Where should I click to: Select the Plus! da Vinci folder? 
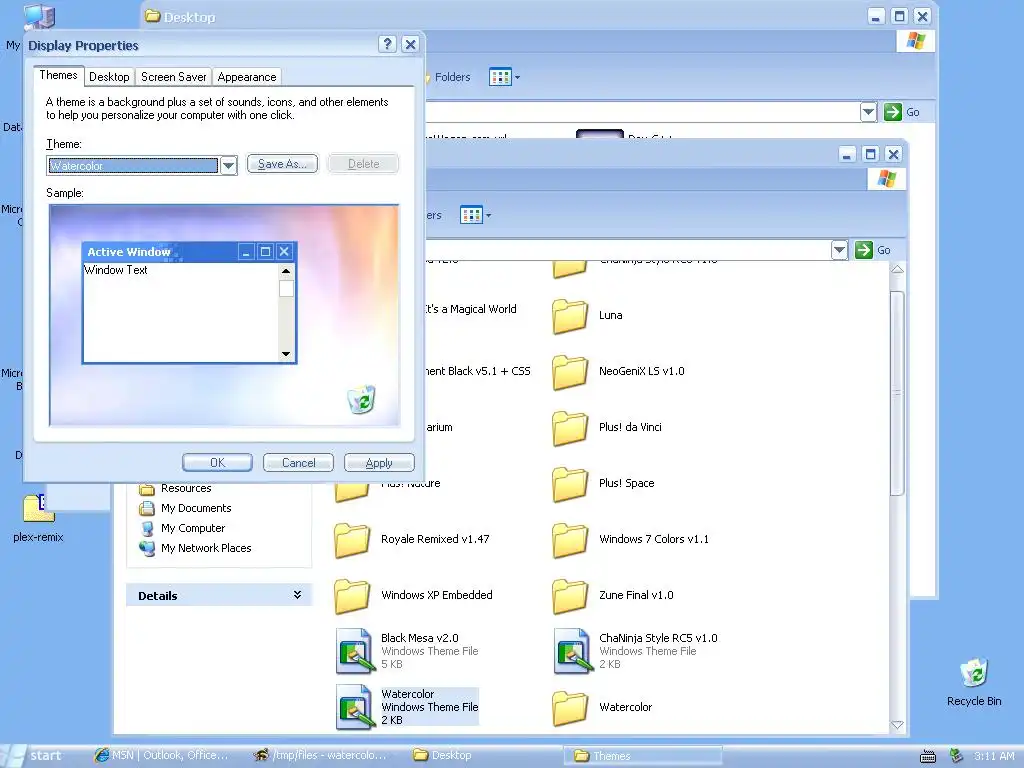tap(607, 427)
